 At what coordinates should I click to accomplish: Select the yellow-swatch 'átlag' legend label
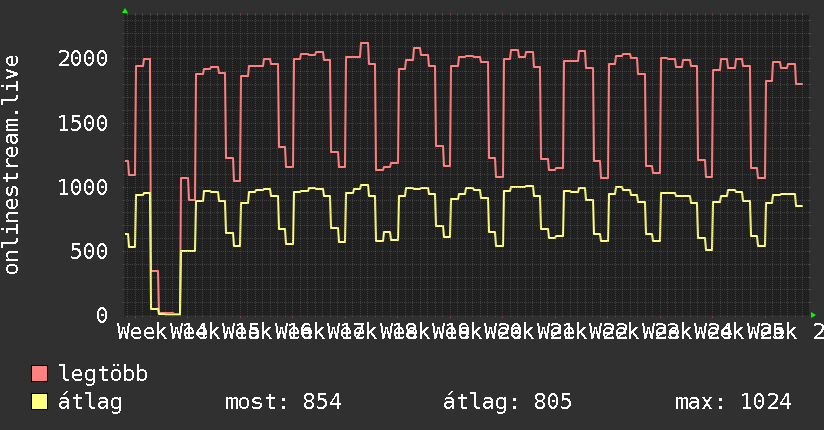point(90,402)
